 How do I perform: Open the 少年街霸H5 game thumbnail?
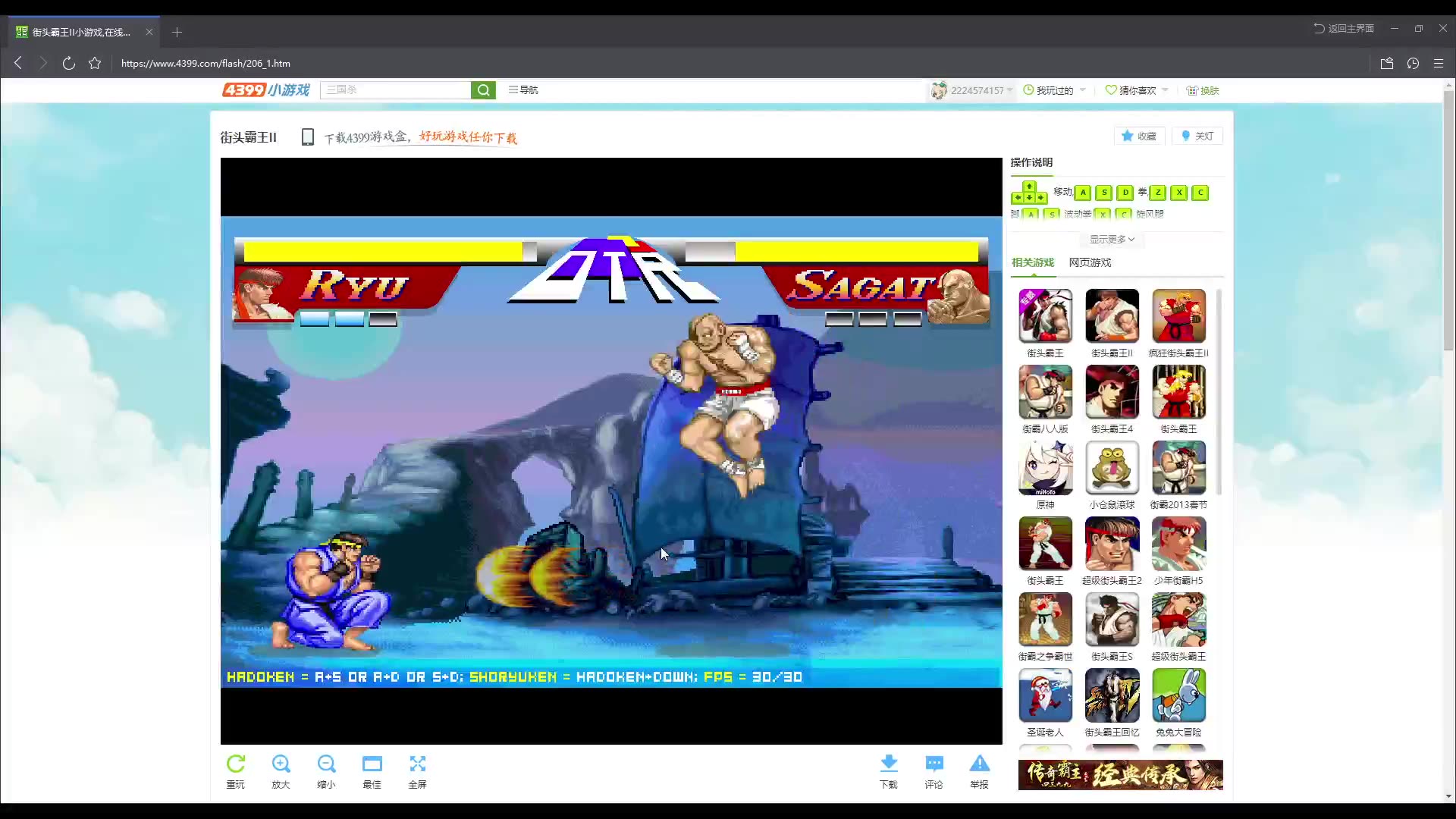1178,543
